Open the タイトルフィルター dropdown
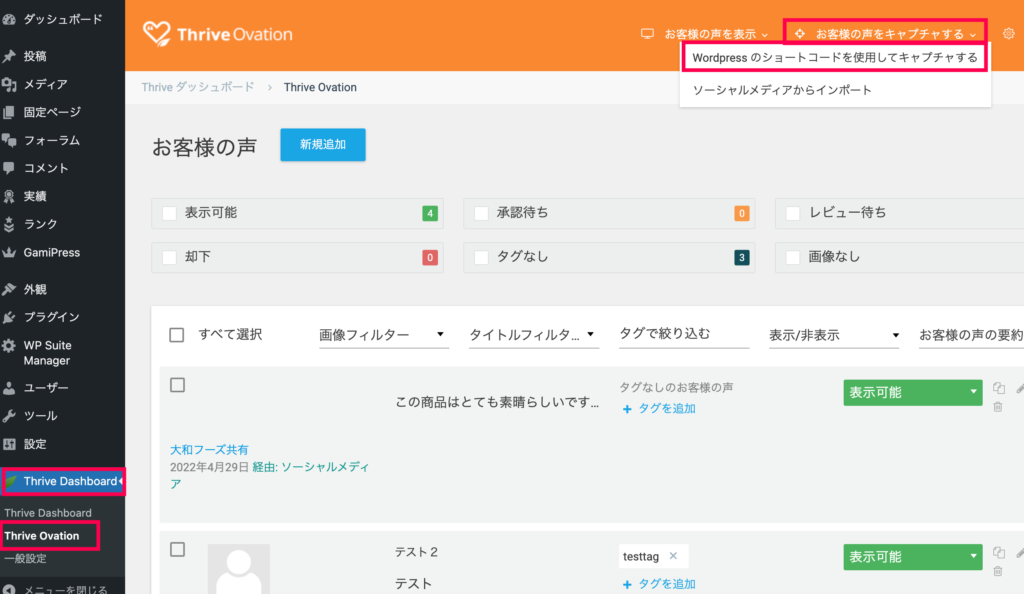Image resolution: width=1024 pixels, height=594 pixels. point(534,335)
